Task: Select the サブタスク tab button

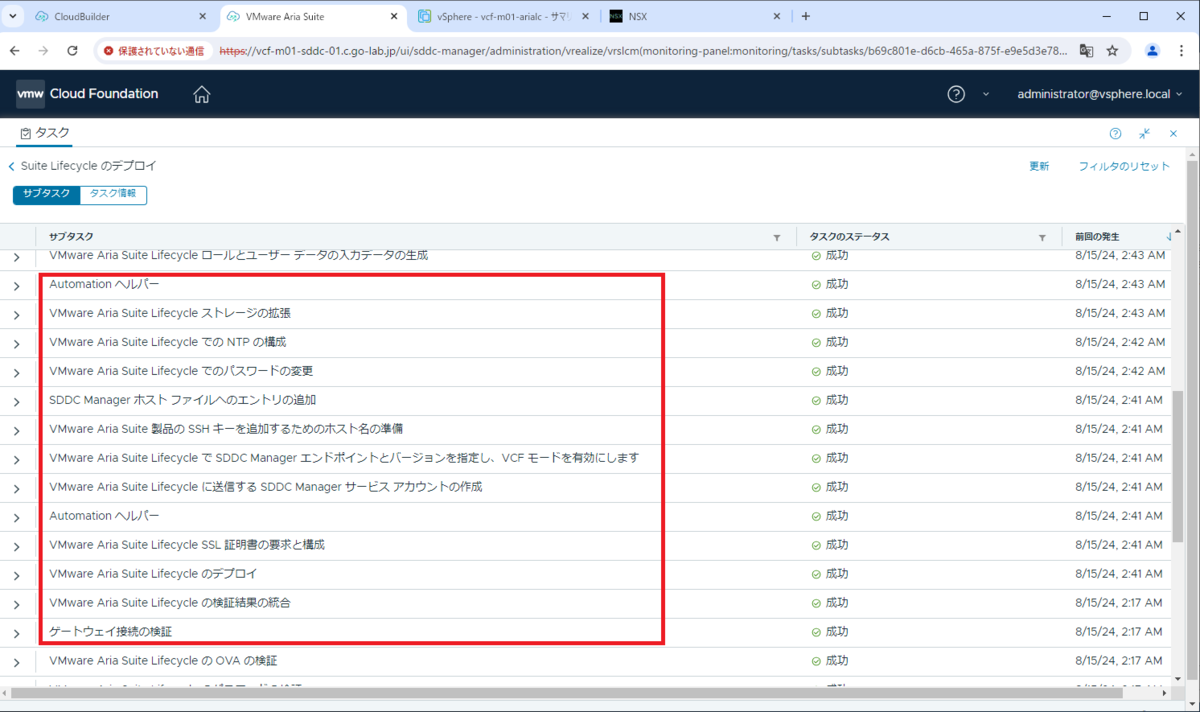Action: (46, 194)
